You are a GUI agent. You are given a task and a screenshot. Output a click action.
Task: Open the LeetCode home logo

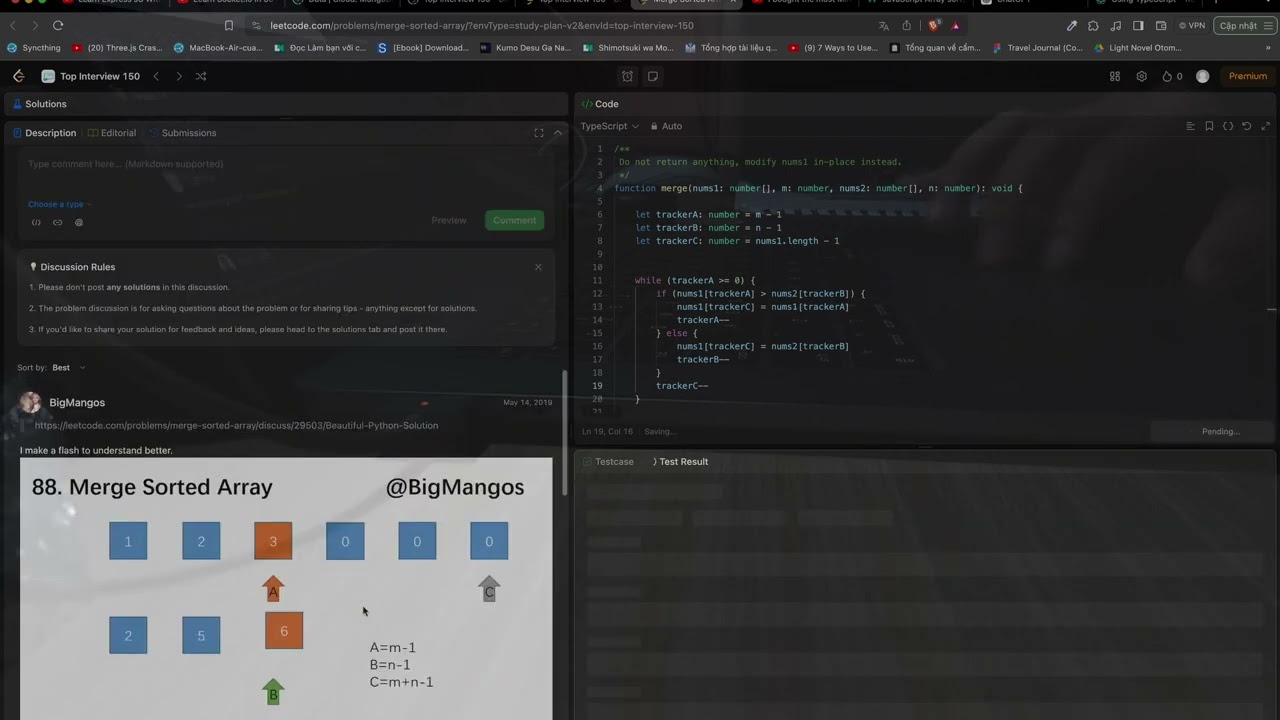(x=19, y=76)
